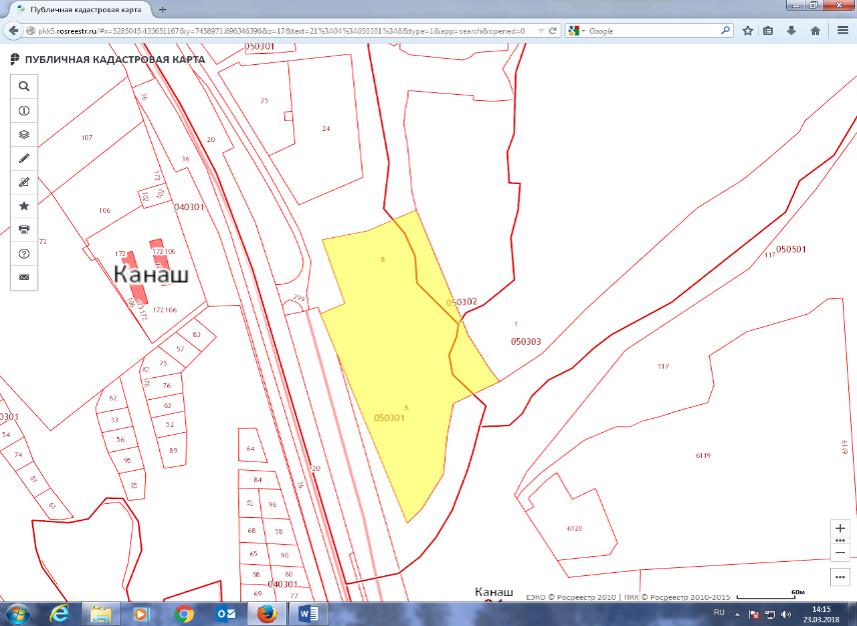Open the map layers panel
The width and height of the screenshot is (857, 626).
pos(24,135)
